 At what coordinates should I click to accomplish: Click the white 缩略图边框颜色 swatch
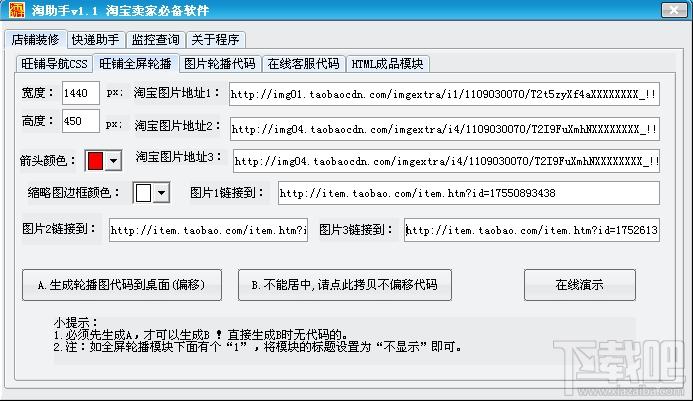(x=143, y=193)
